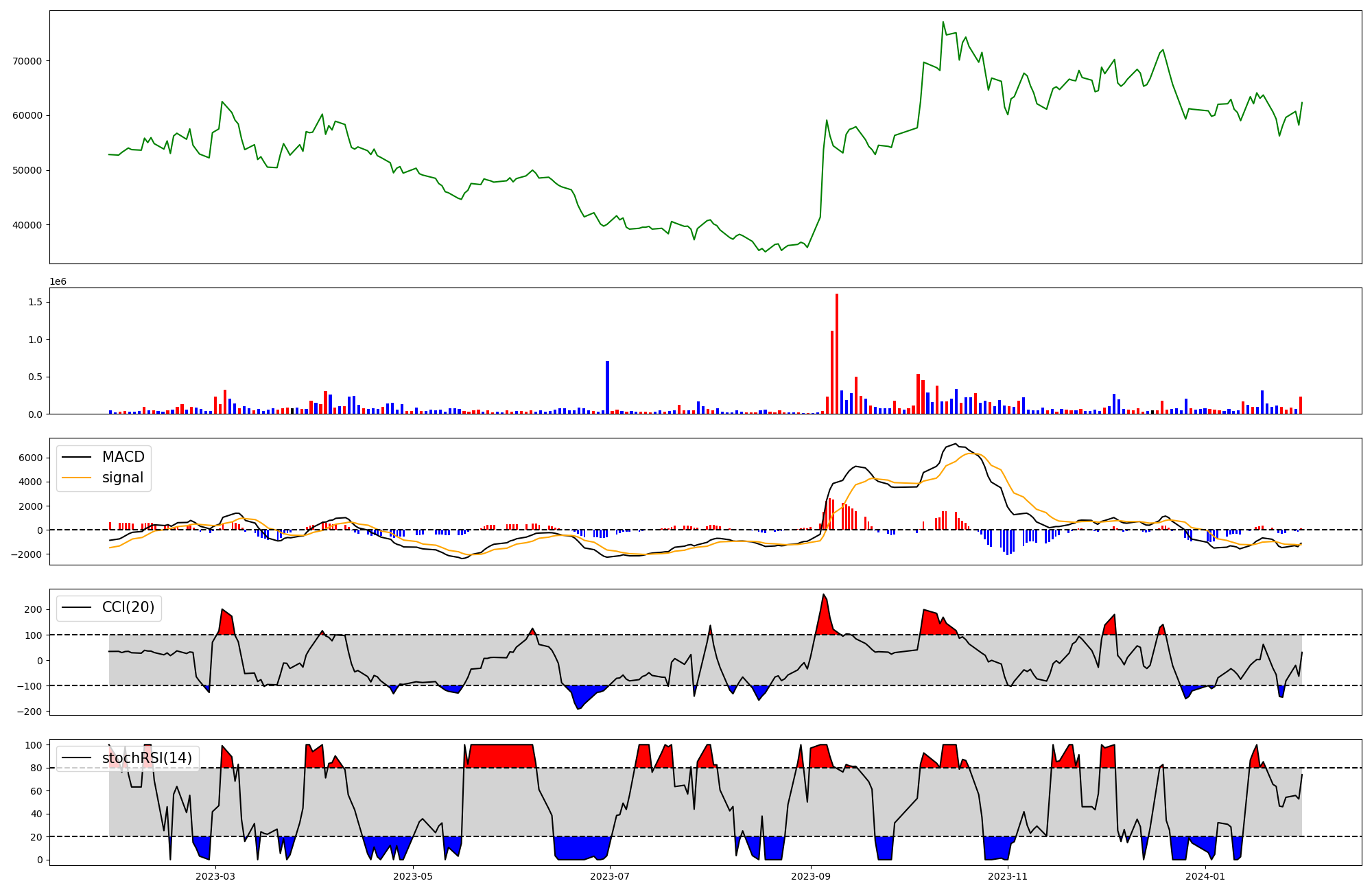Click the tallest red volume bar
The image size is (1372, 892).
click(x=837, y=354)
